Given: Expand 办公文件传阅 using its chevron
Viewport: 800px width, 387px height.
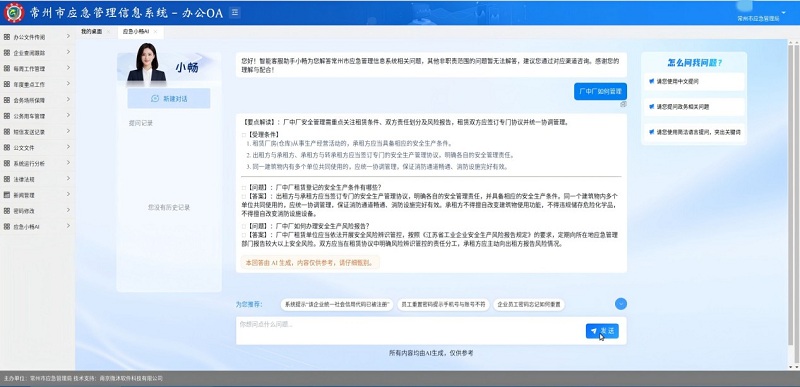Looking at the screenshot, I should (68, 36).
